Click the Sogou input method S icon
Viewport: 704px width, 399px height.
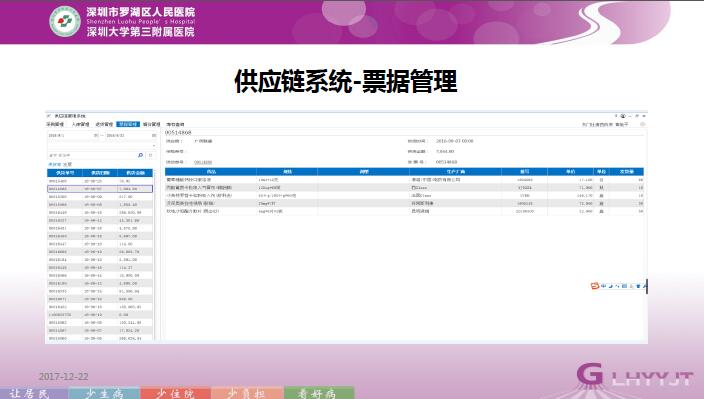click(595, 285)
